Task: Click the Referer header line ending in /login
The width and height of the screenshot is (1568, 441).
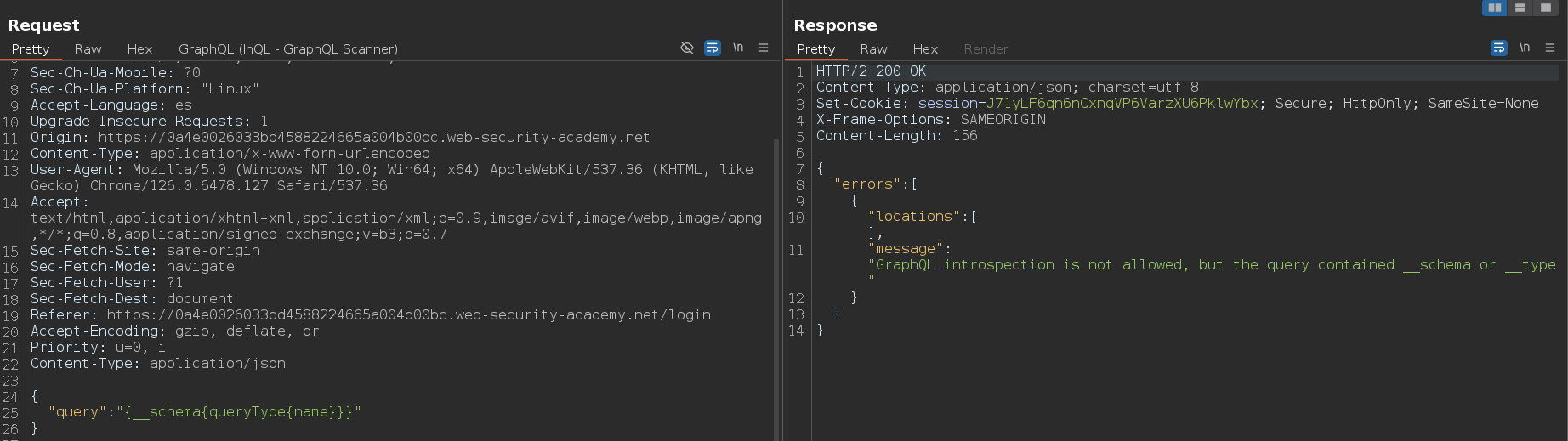Action: (371, 315)
